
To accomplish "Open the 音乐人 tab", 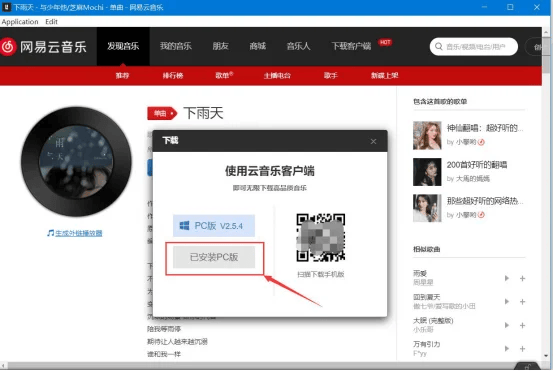I will point(298,46).
